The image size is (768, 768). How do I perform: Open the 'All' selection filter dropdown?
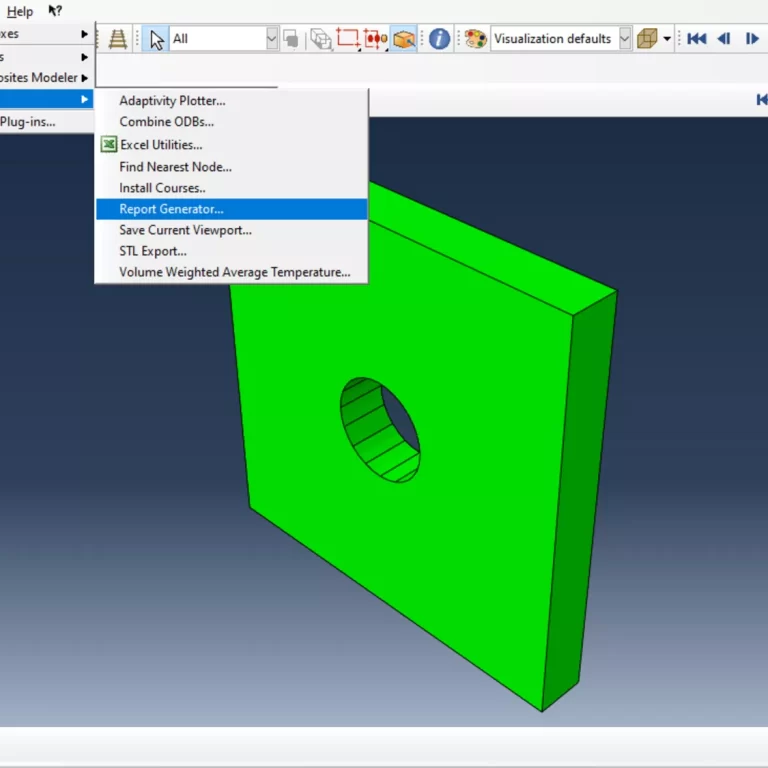pyautogui.click(x=272, y=39)
